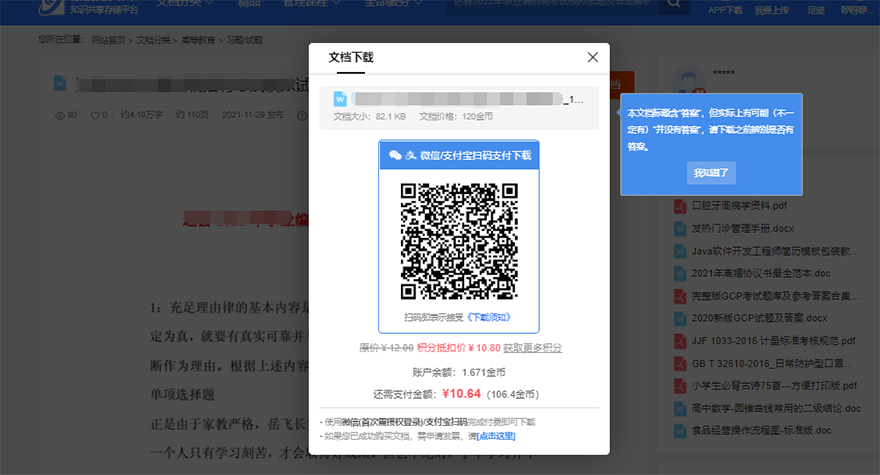Open JJF 1033-2016 计量标准考核规范.pdf
This screenshot has height=475, width=880.
tap(773, 341)
